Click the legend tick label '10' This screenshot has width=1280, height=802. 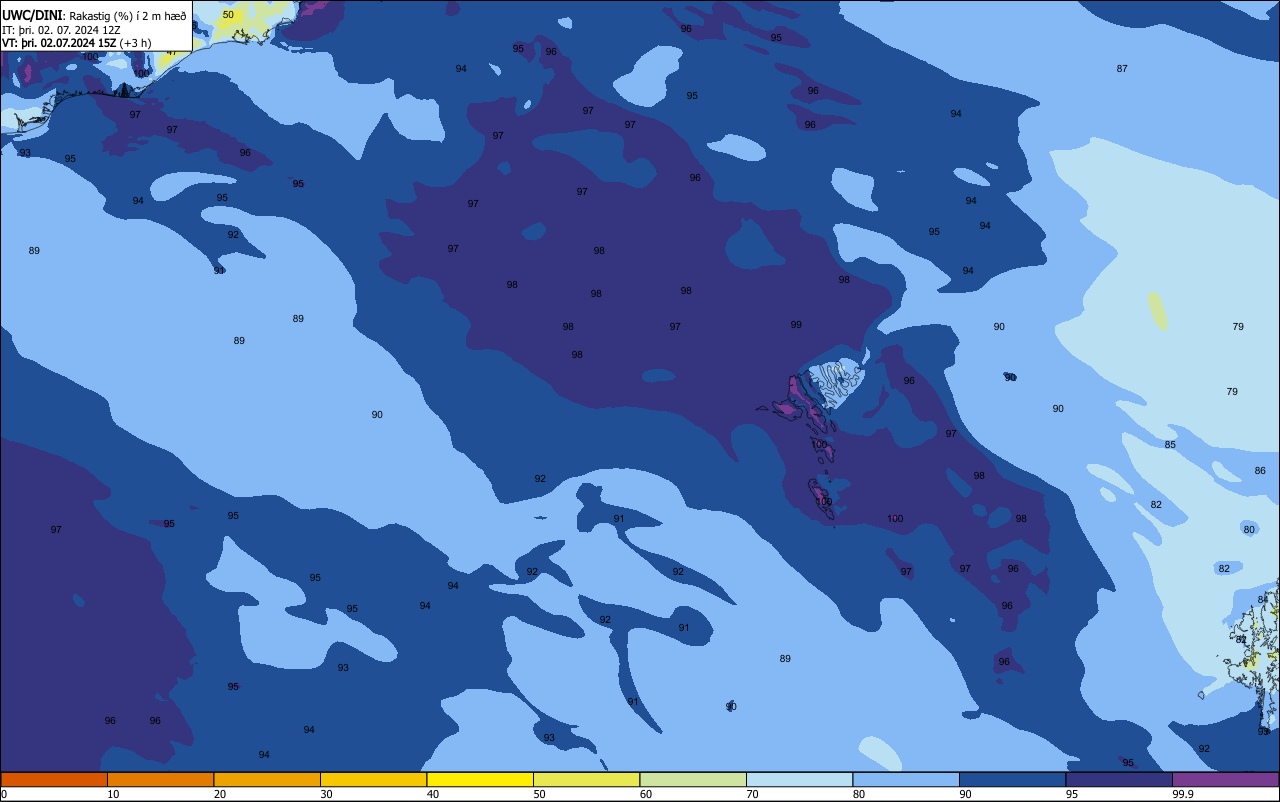(x=113, y=794)
